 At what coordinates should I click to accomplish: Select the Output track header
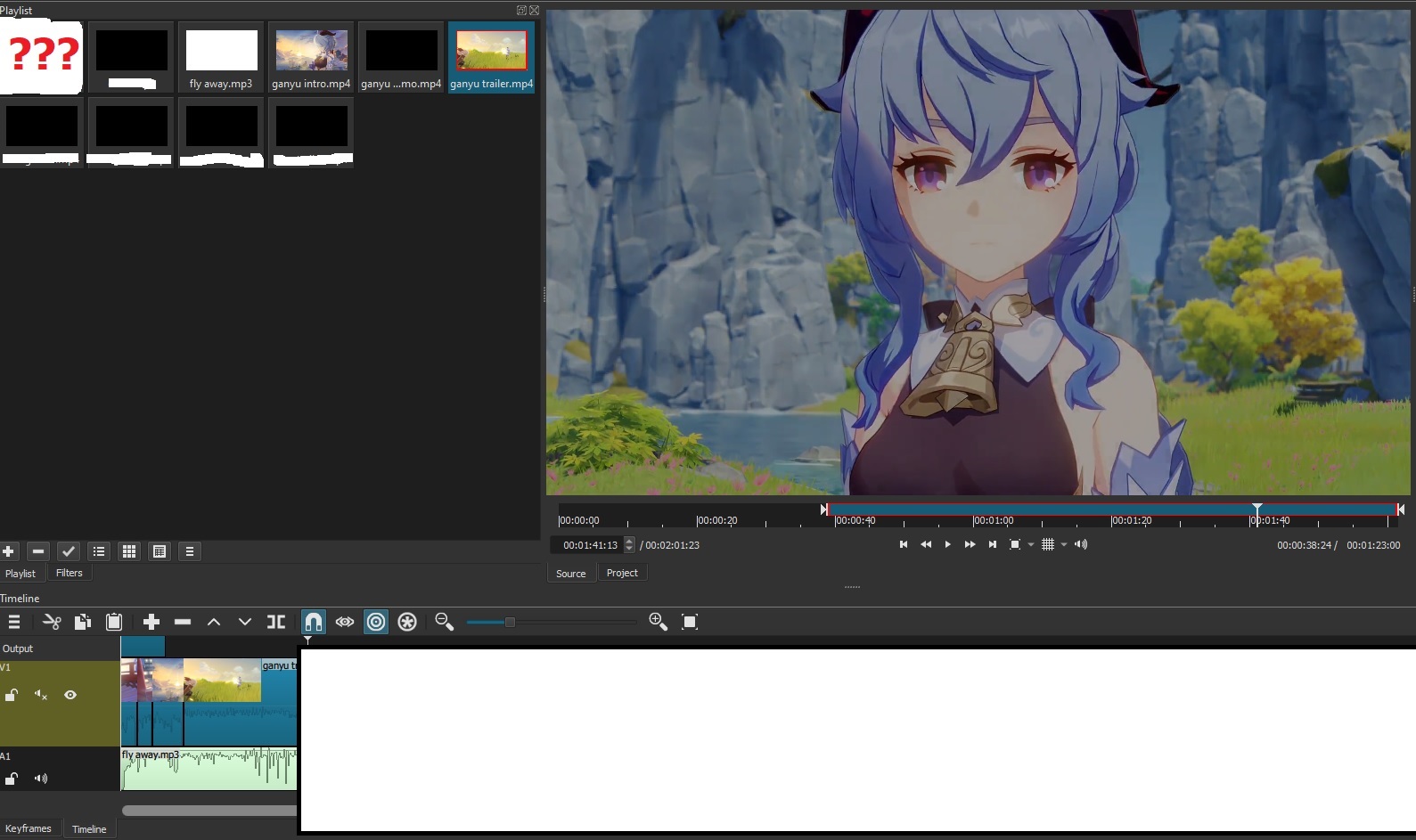click(60, 648)
